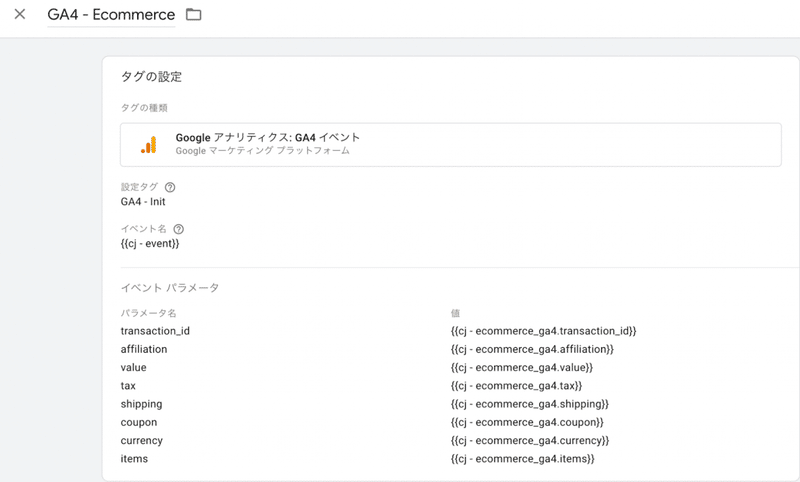The height and width of the screenshot is (482, 800).
Task: Click the {{cj - ecommerce_ga4.value}} value
Action: click(x=521, y=367)
